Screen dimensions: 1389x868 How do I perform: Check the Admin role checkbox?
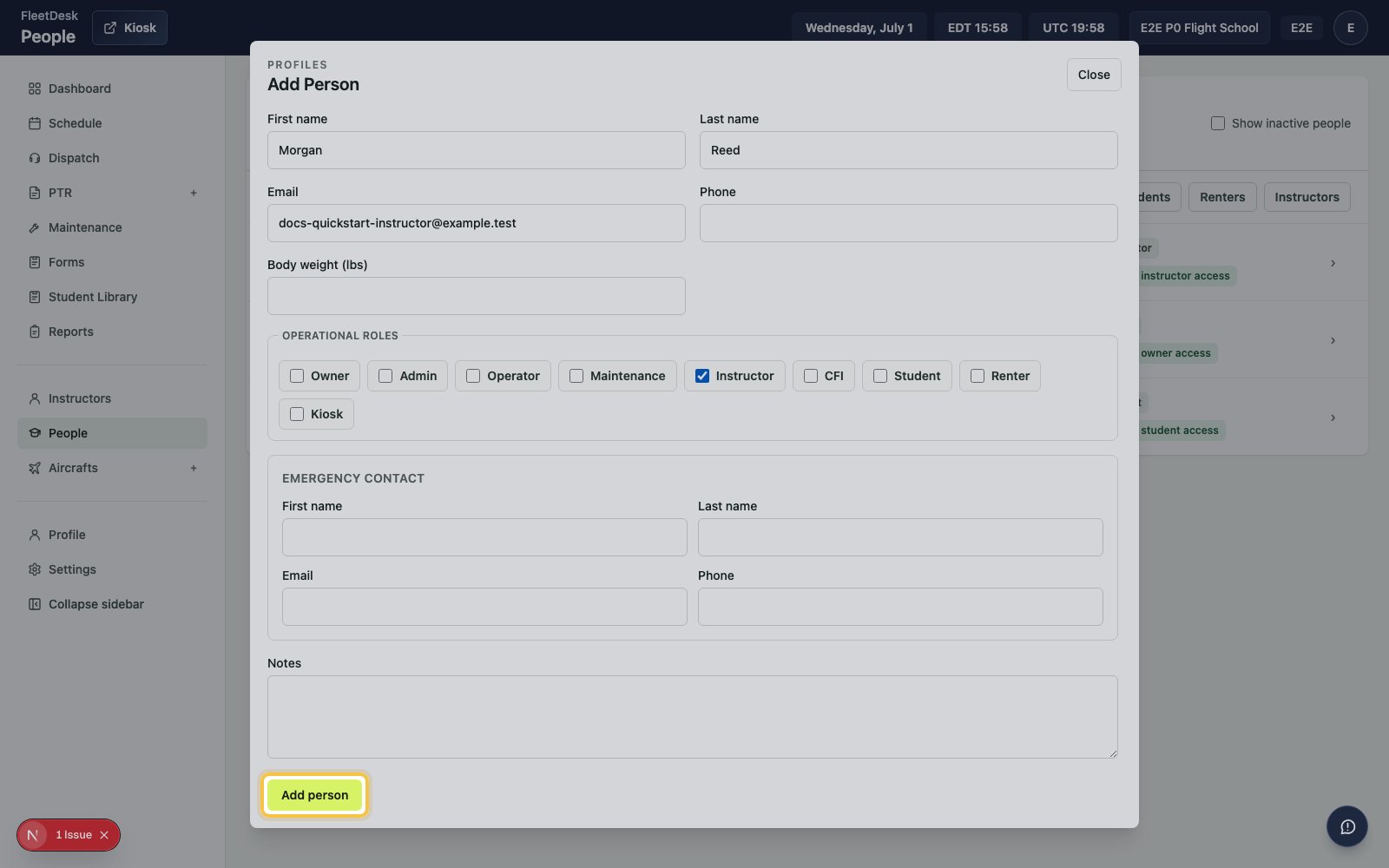click(385, 376)
